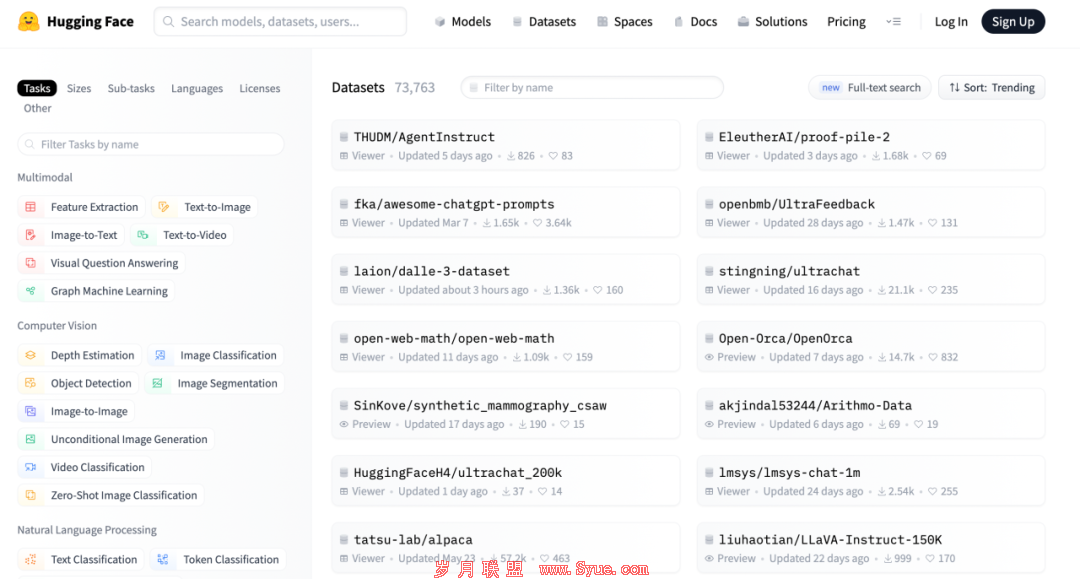1080x579 pixels.
Task: Open the extra navigation menu dropdown
Action: [x=893, y=22]
